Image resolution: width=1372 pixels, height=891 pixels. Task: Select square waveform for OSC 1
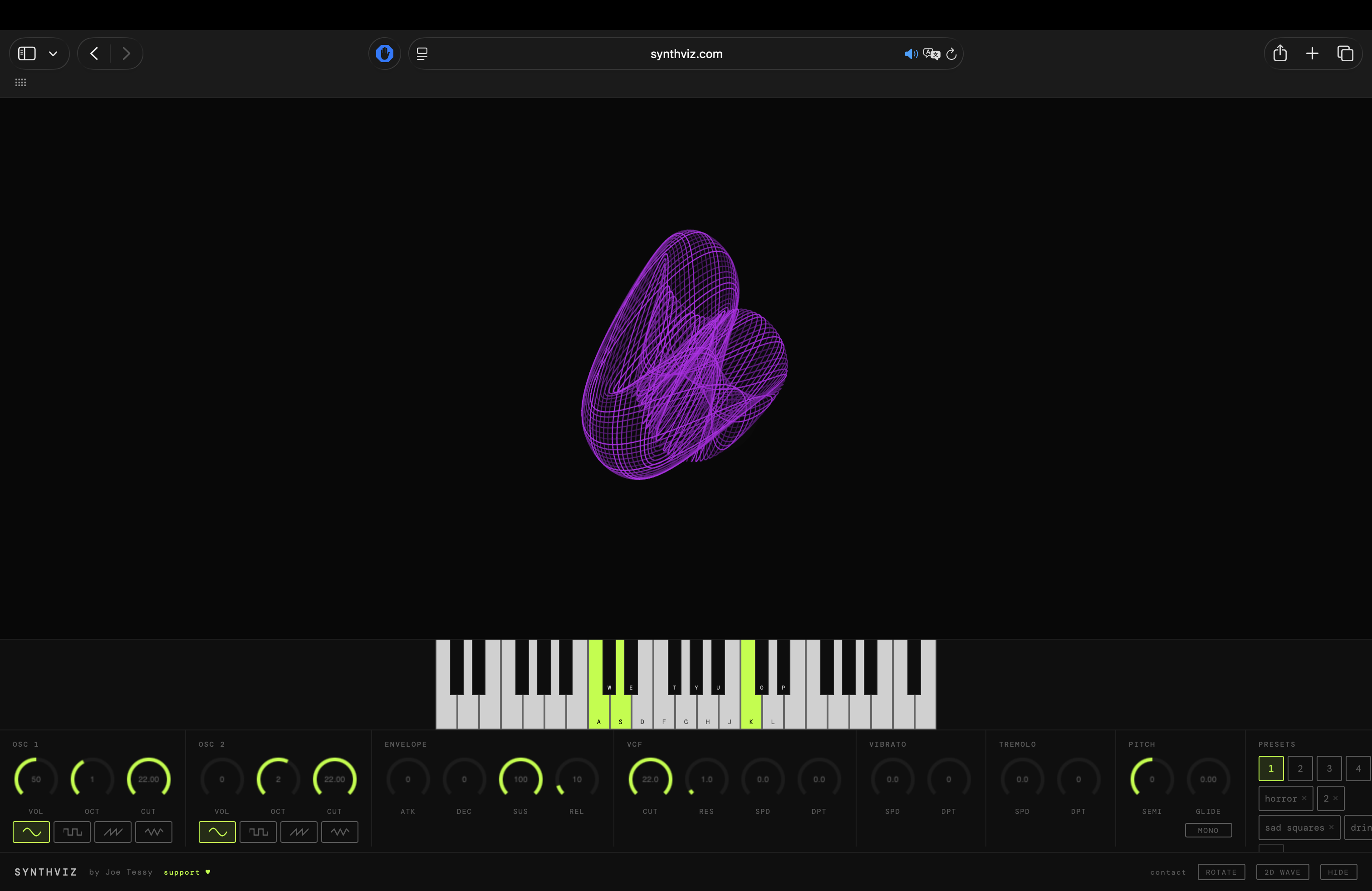pos(72,832)
